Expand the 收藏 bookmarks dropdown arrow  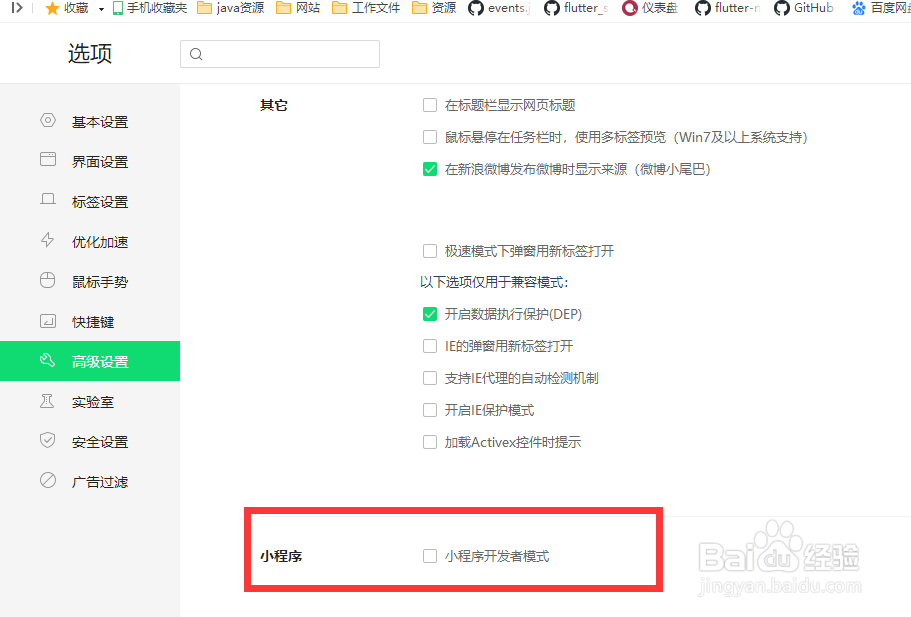point(100,9)
